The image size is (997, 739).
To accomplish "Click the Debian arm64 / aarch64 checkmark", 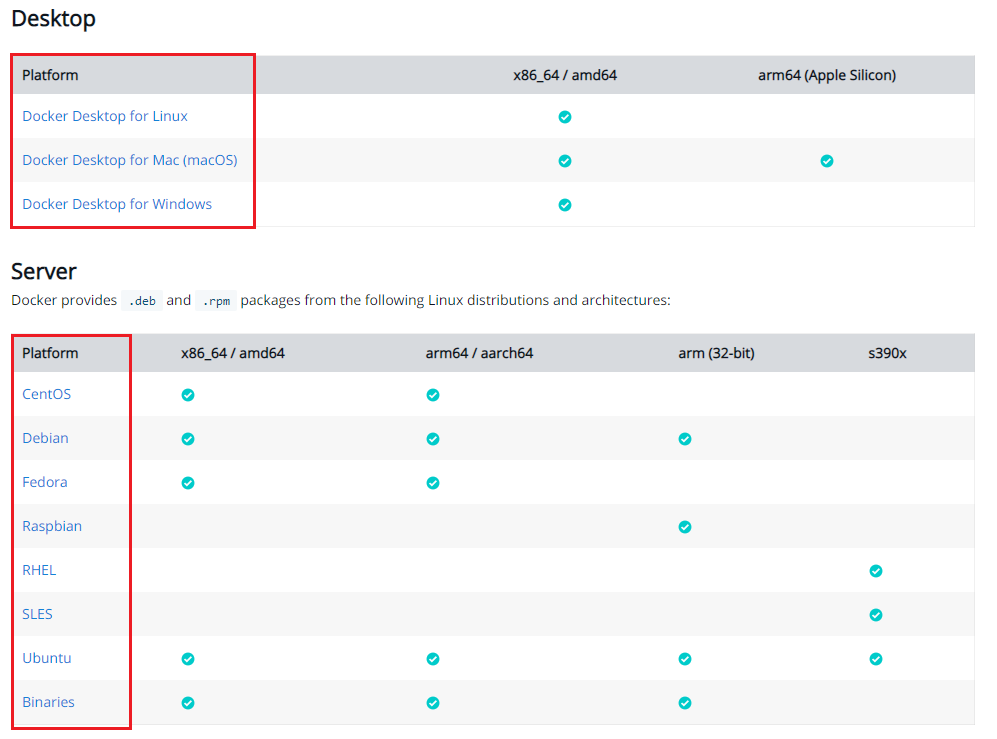I will pyautogui.click(x=433, y=439).
